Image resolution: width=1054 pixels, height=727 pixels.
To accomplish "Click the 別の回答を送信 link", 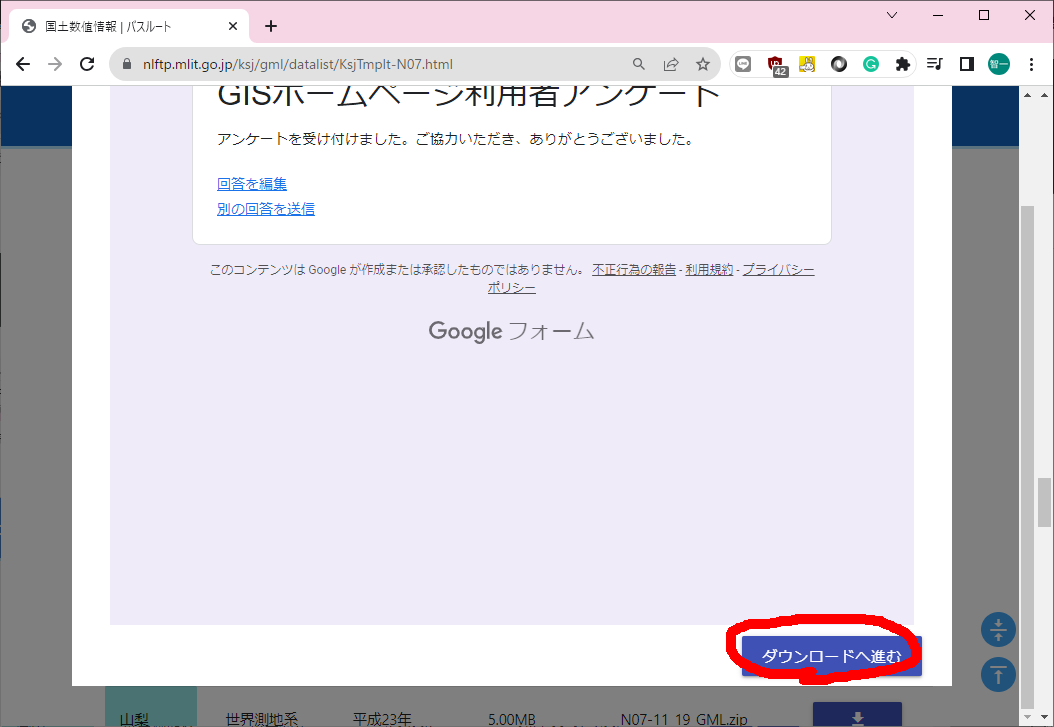I will click(266, 209).
